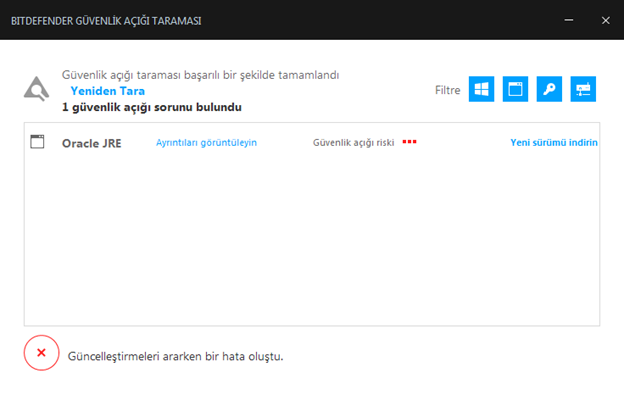The image size is (624, 412).
Task: Click the 'Güvenlik açığı riski' label
Action: 353,143
